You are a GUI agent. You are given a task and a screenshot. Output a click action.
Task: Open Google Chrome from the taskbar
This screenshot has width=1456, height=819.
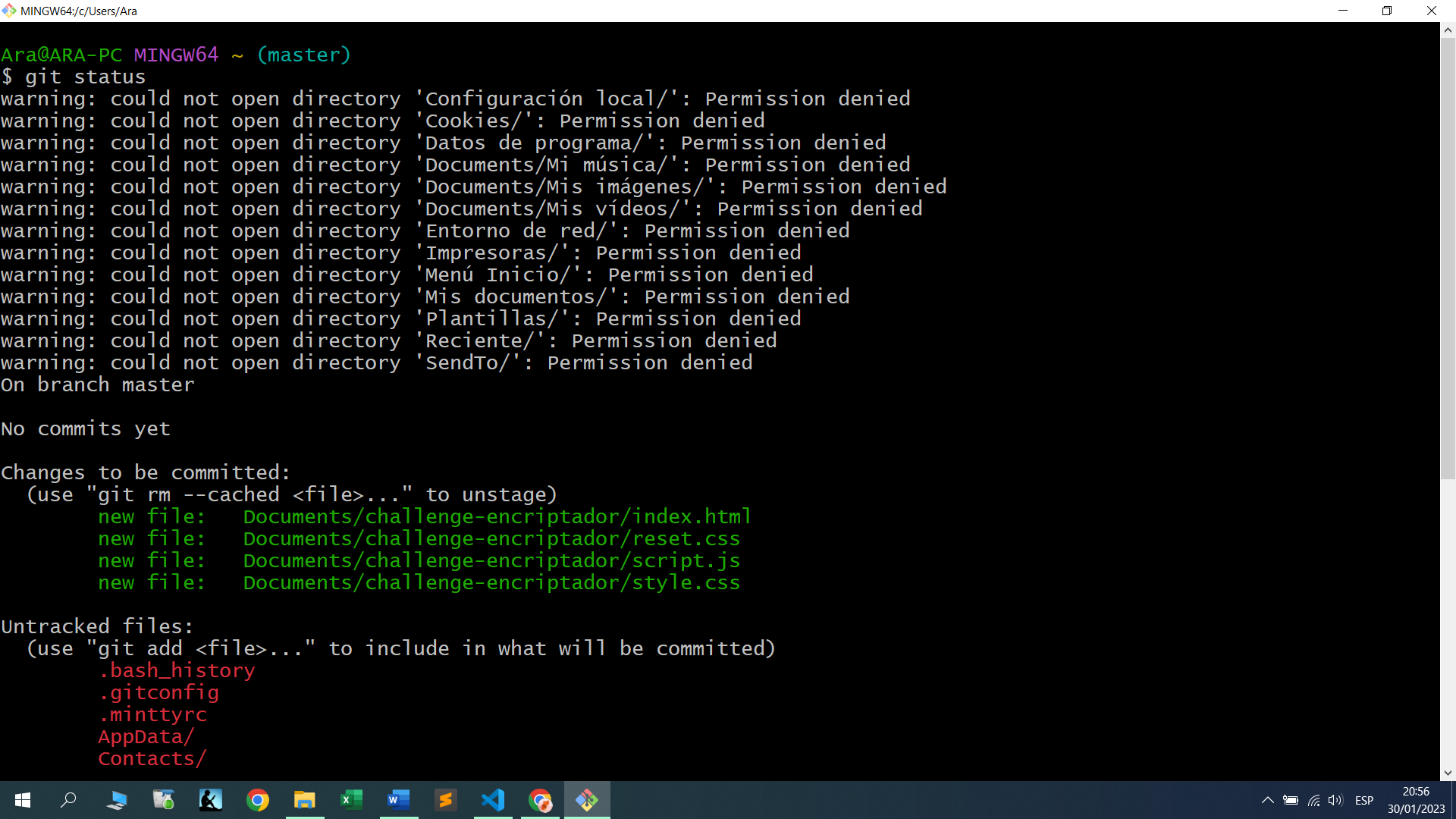[258, 800]
